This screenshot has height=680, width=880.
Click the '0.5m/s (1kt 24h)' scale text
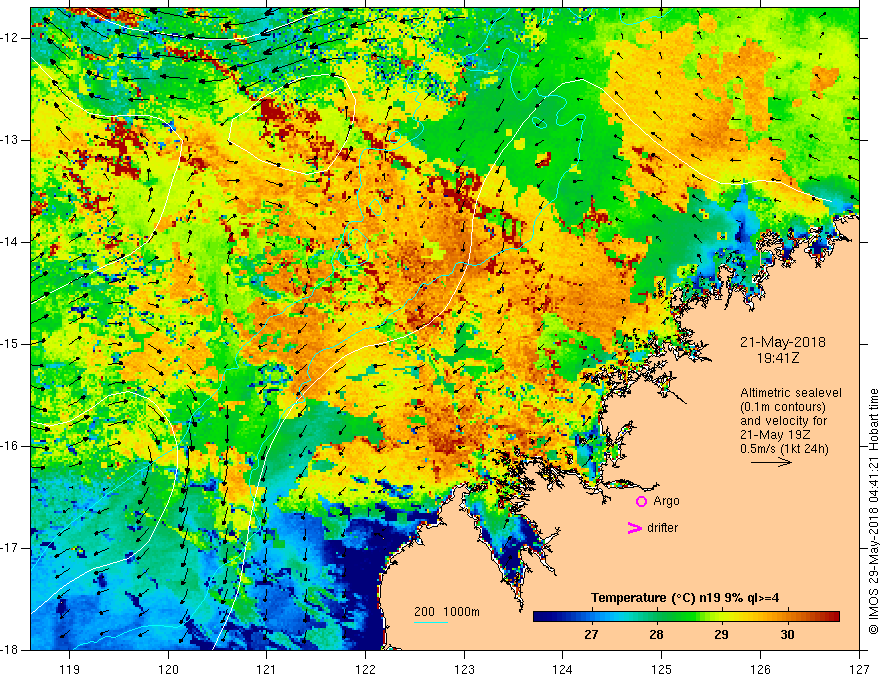pos(784,449)
